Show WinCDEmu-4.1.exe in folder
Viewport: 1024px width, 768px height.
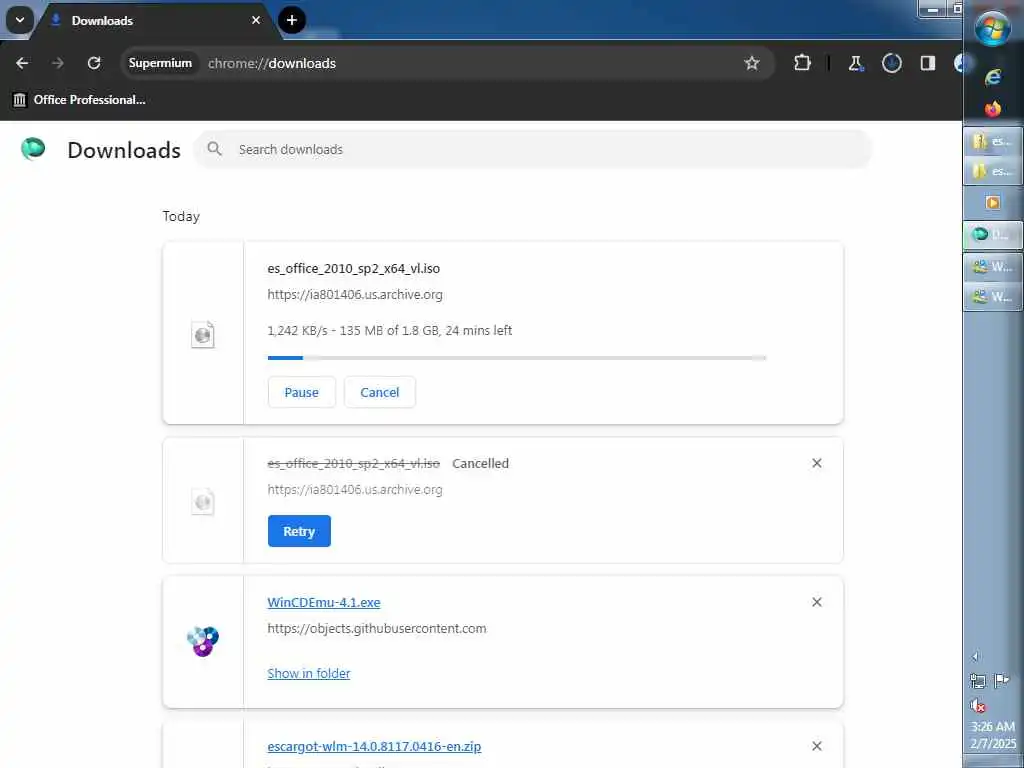[309, 673]
